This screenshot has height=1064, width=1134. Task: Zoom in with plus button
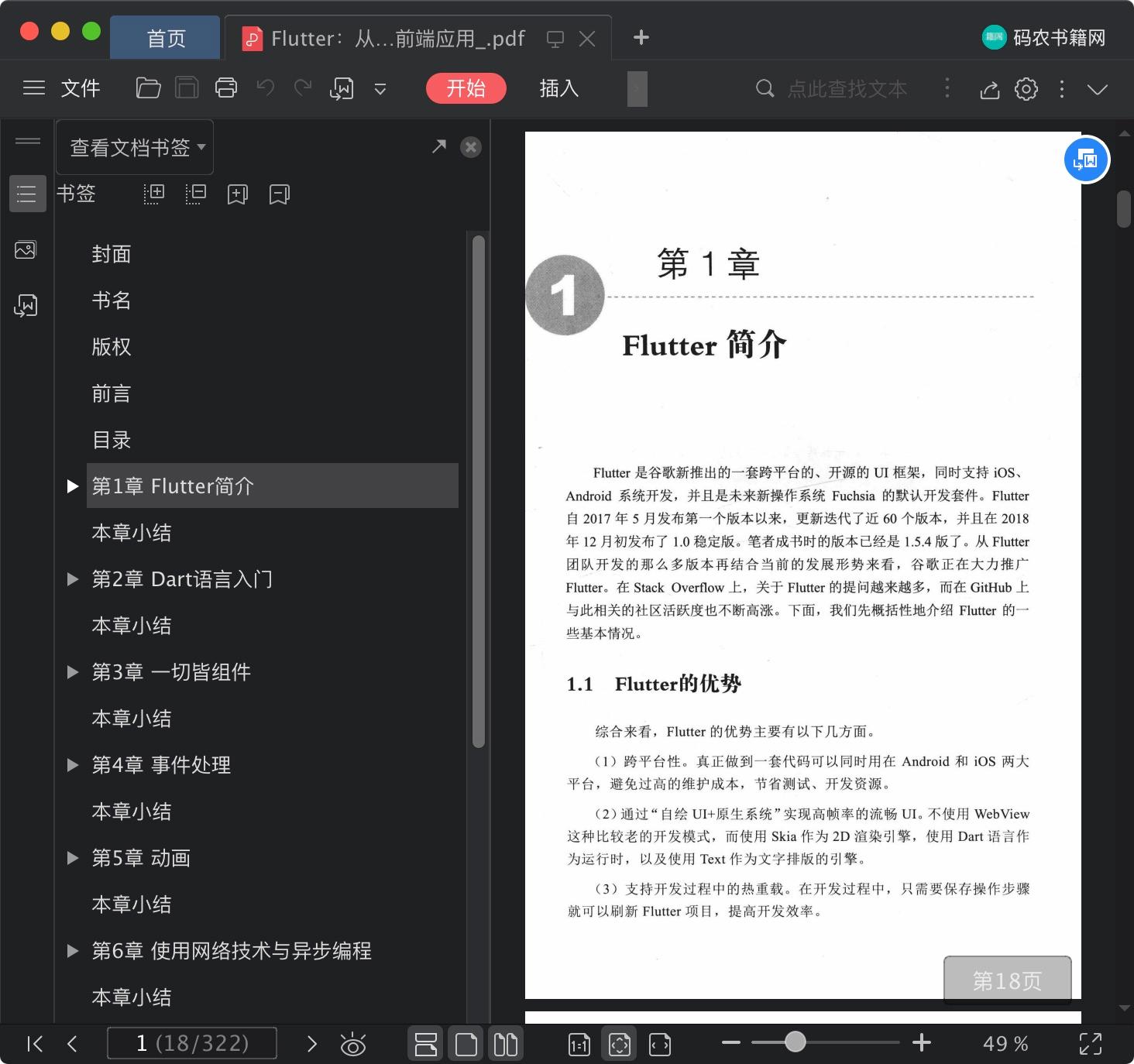pyautogui.click(x=922, y=1043)
